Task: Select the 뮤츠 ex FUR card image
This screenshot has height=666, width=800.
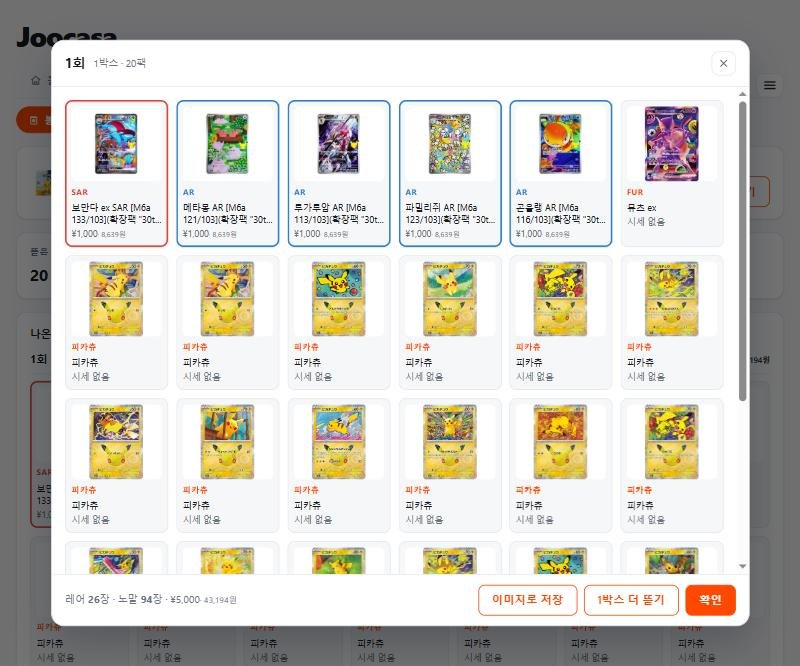Action: [671, 144]
